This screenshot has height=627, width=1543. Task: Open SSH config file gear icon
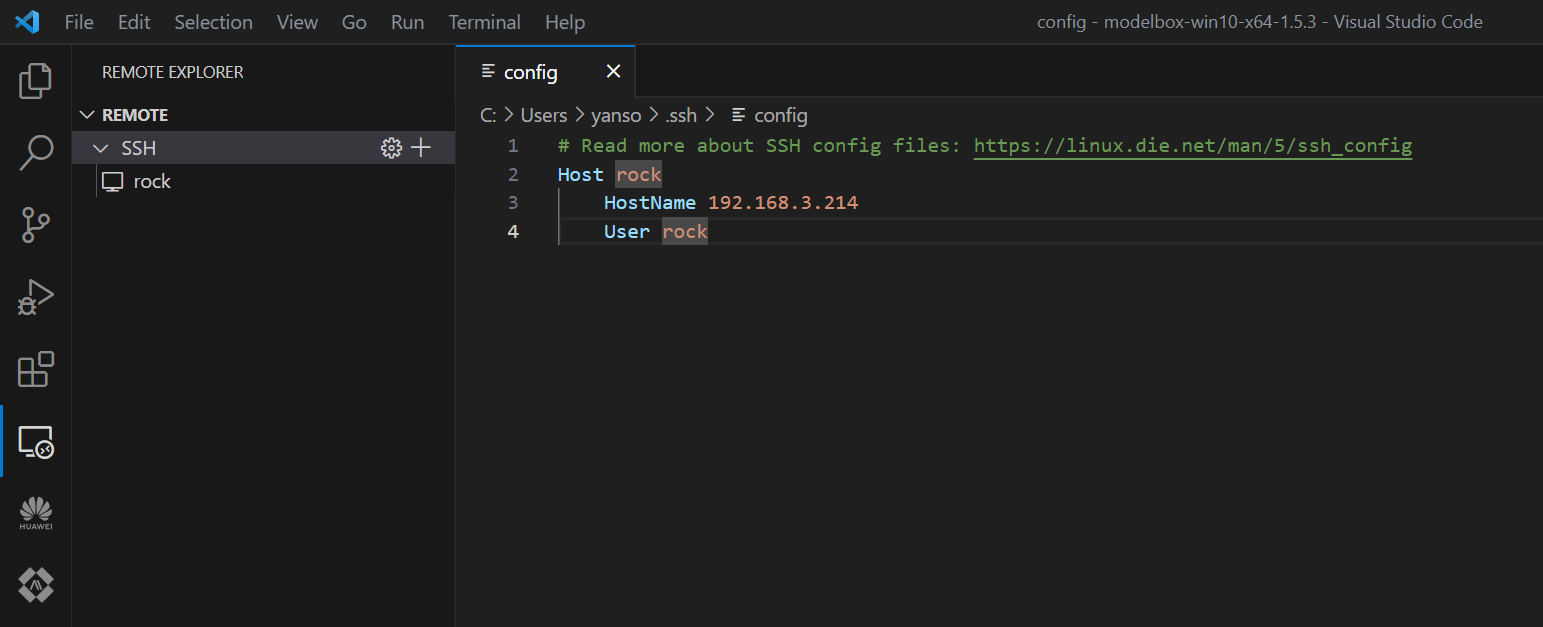coord(391,148)
